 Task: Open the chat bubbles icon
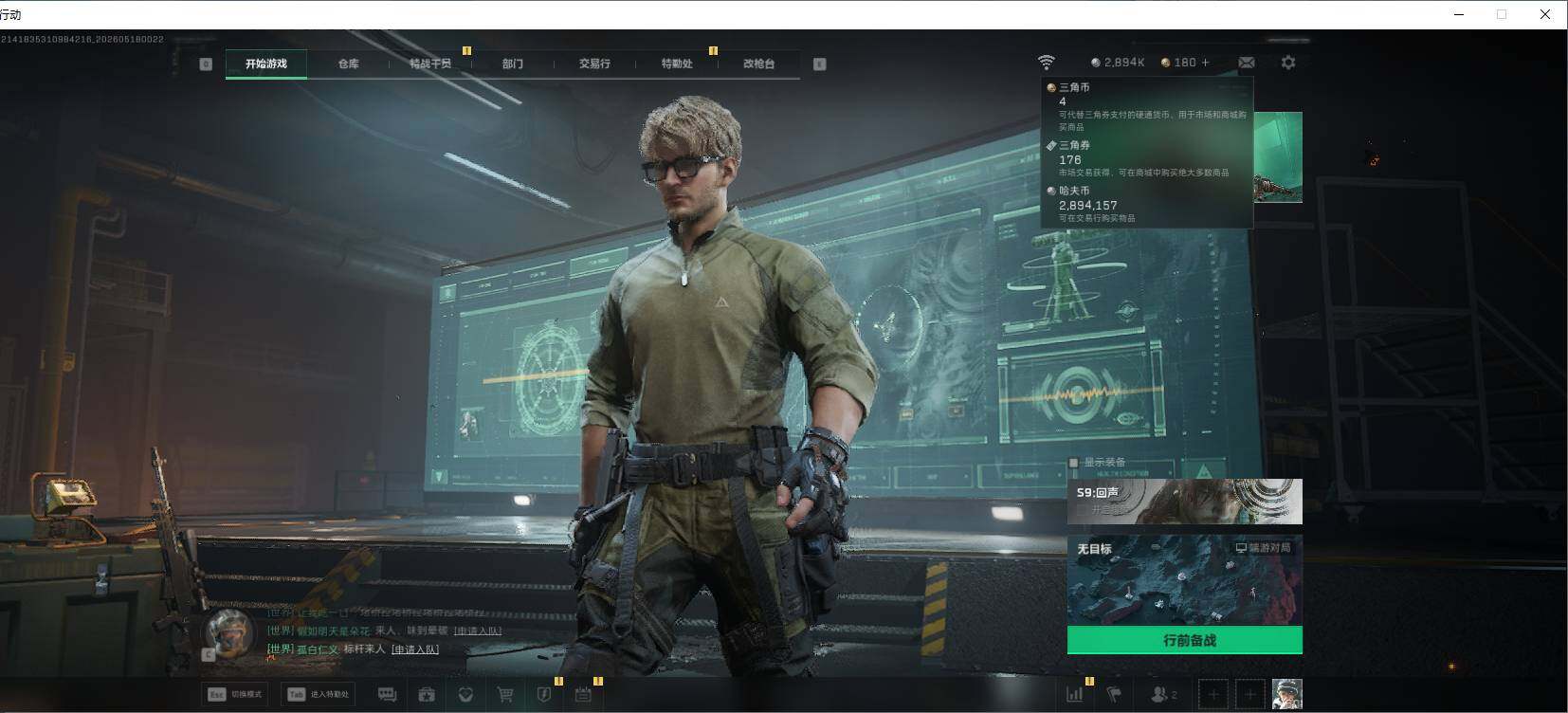tap(387, 694)
